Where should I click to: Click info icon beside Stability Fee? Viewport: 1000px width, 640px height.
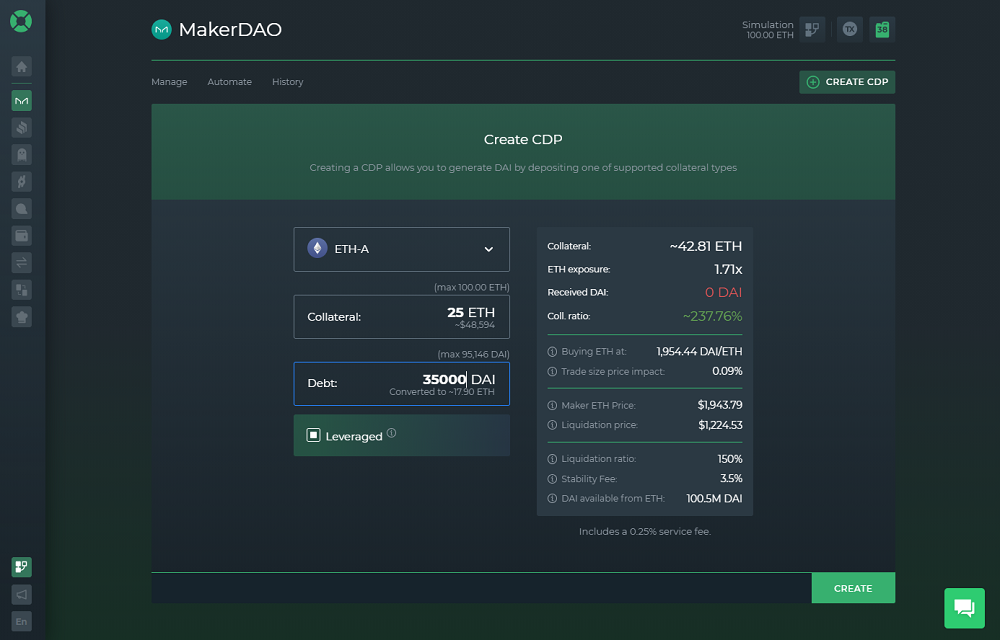[552, 479]
